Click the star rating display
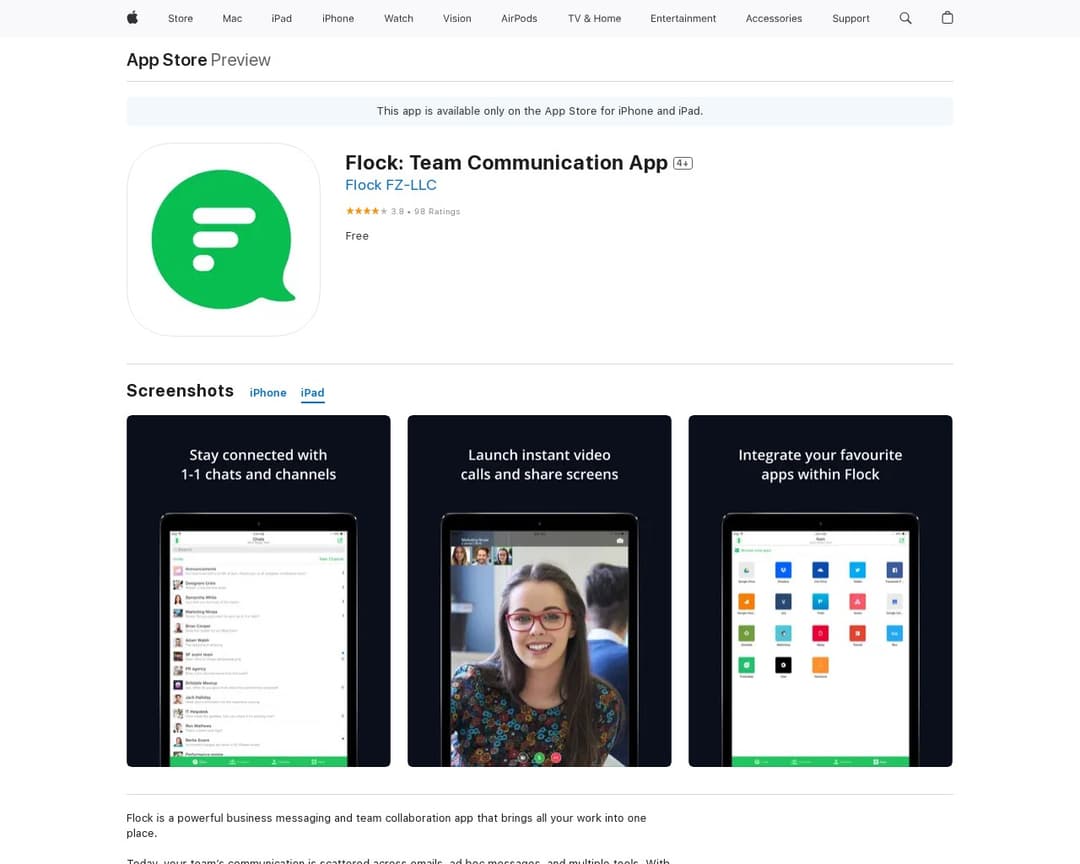1080x864 pixels. click(366, 211)
